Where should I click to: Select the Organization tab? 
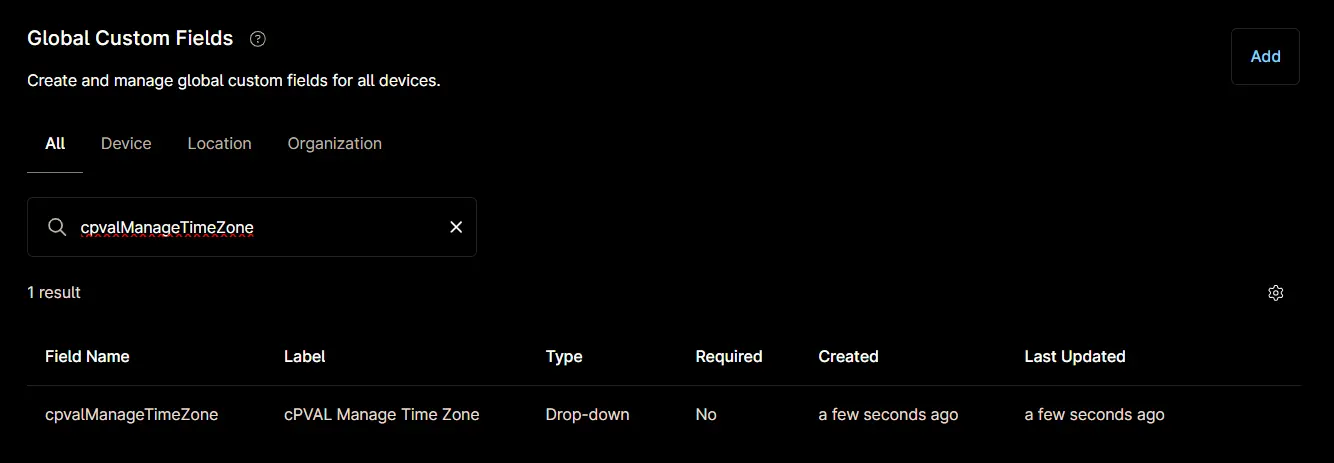[x=335, y=143]
